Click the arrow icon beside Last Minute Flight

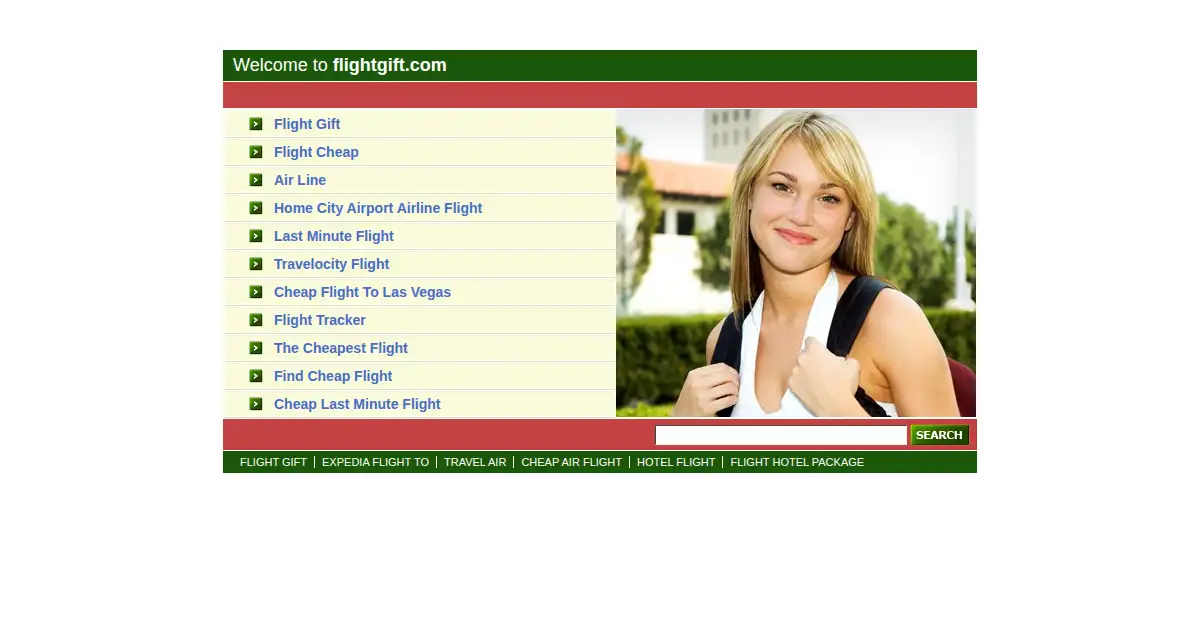[x=256, y=236]
